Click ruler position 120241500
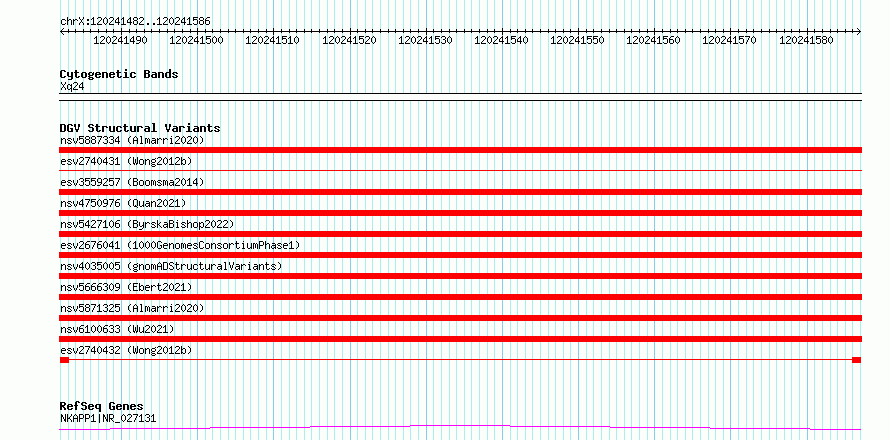 coord(196,41)
